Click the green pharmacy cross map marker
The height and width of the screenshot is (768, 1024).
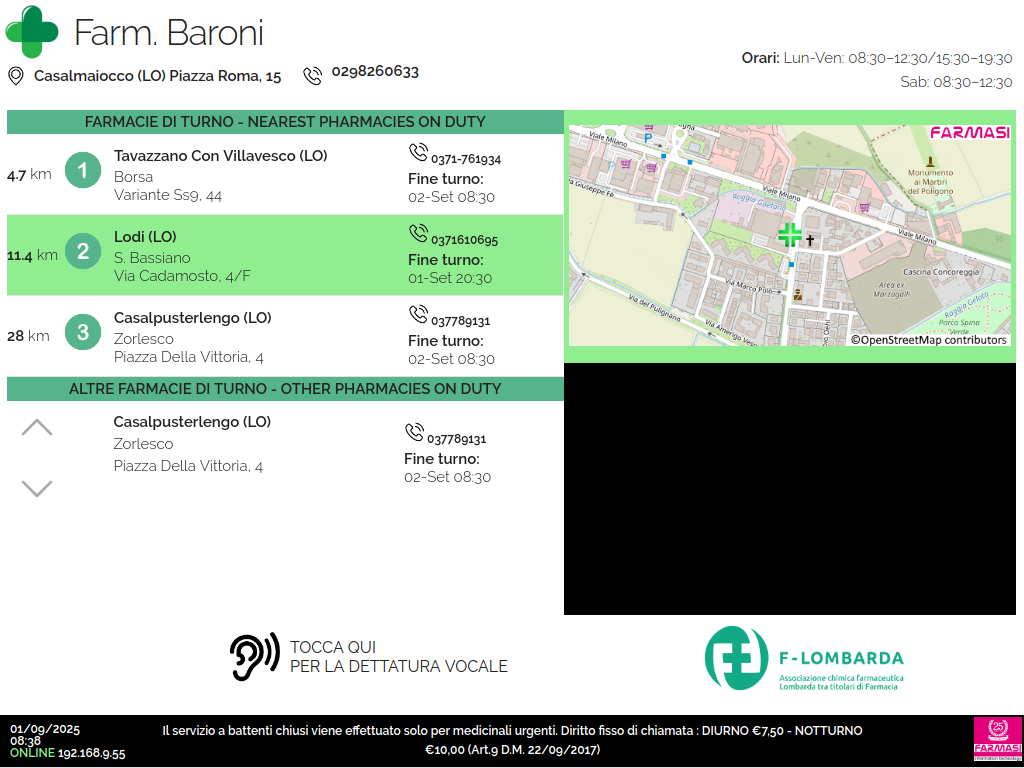click(790, 235)
